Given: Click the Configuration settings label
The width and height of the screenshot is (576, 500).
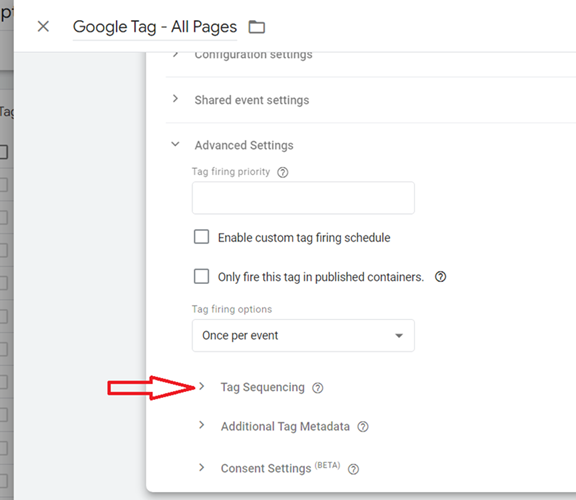Looking at the screenshot, I should coord(253,55).
